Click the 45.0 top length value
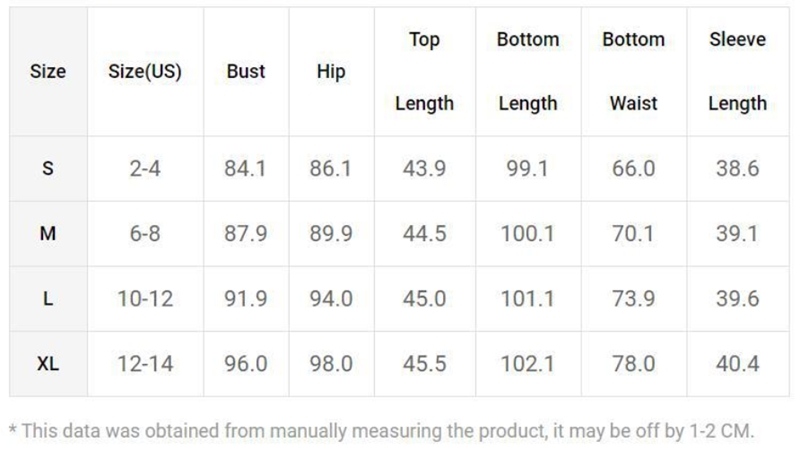The height and width of the screenshot is (450, 800). 424,299
